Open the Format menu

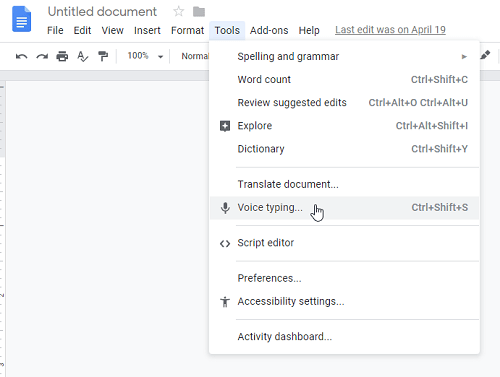[x=187, y=30]
